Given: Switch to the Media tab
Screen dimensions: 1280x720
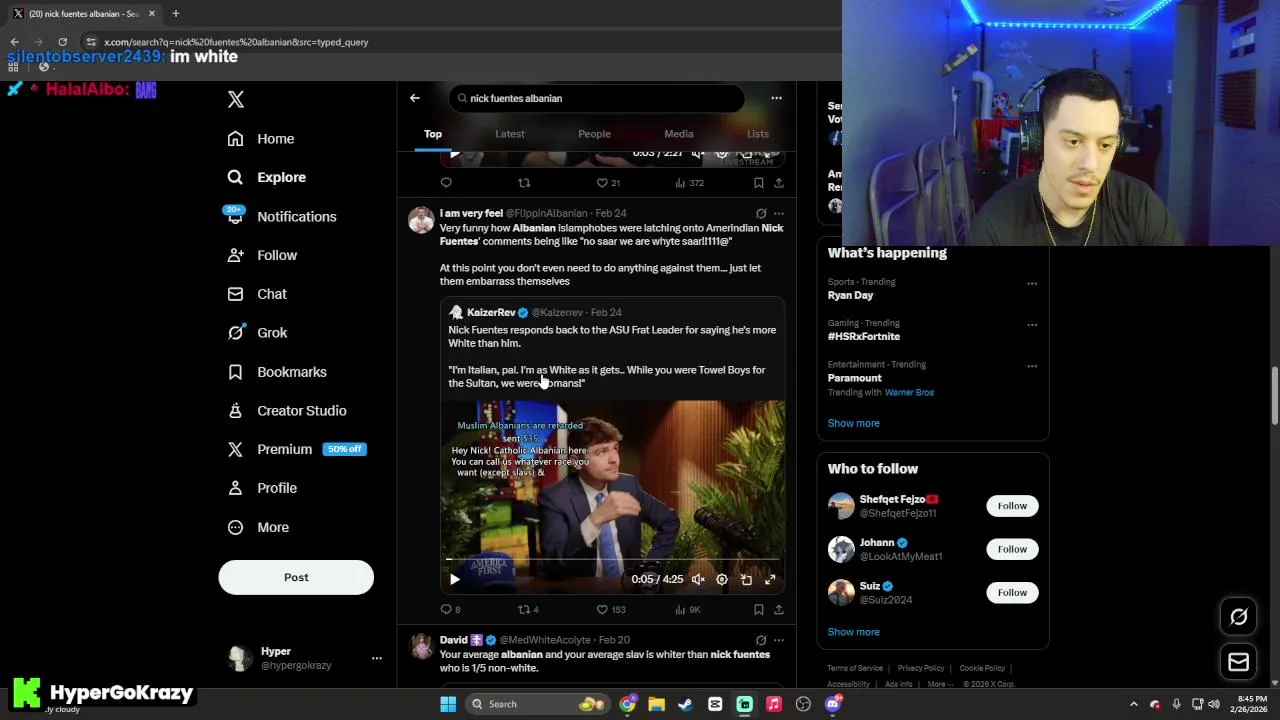Looking at the screenshot, I should click(679, 134).
